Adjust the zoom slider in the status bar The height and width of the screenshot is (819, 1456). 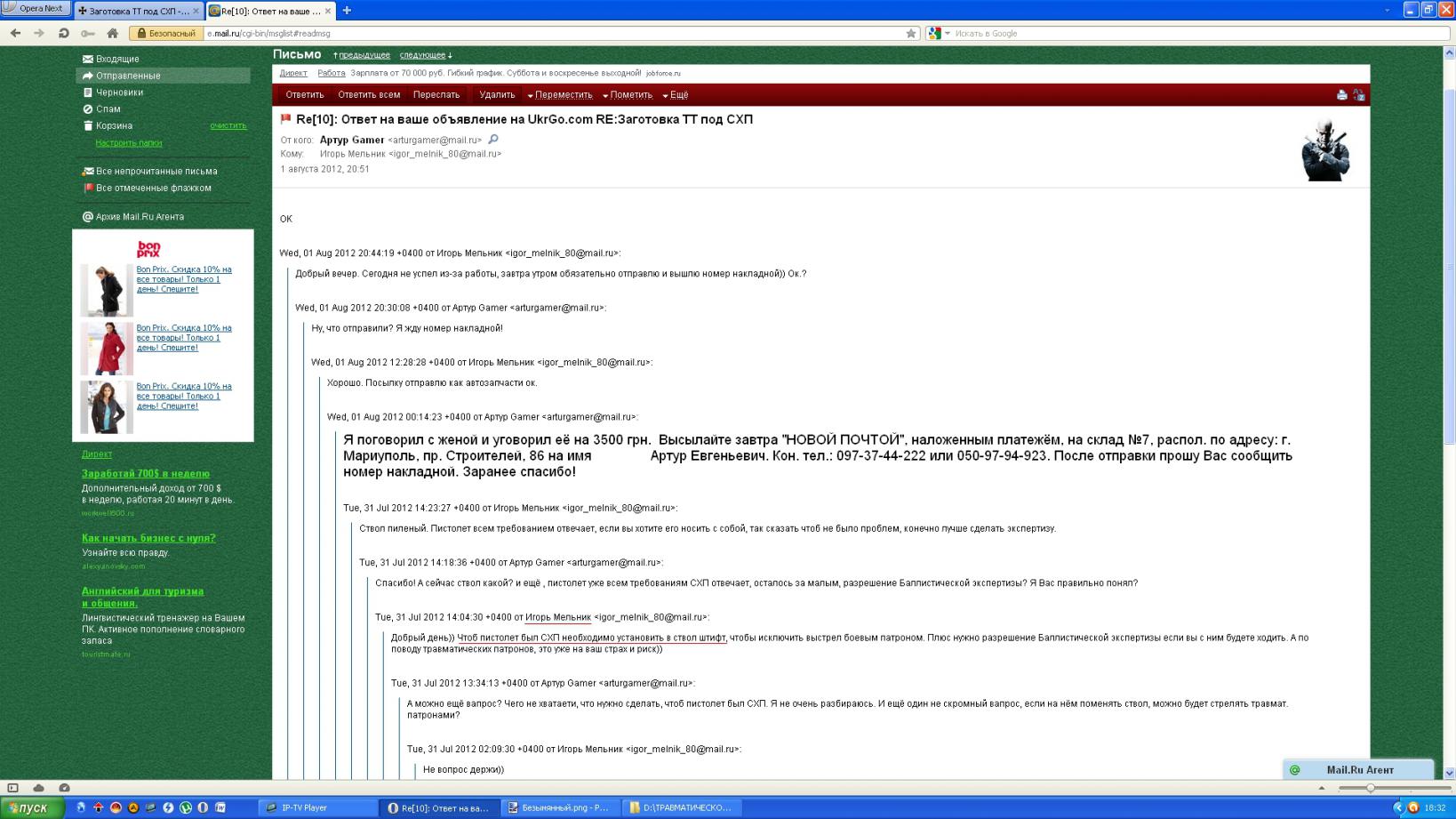pos(1370,788)
